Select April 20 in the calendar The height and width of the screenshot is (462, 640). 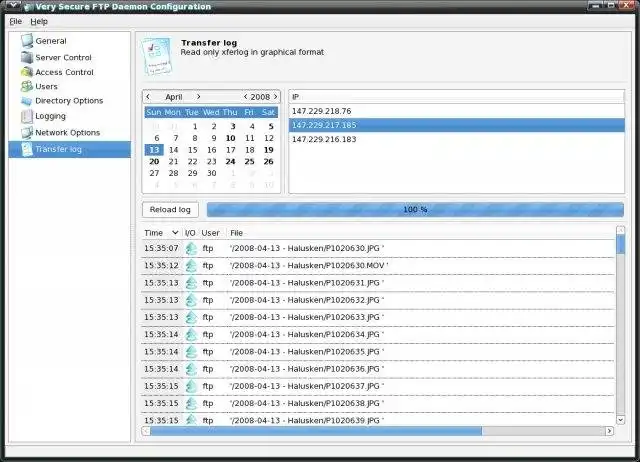click(154, 162)
